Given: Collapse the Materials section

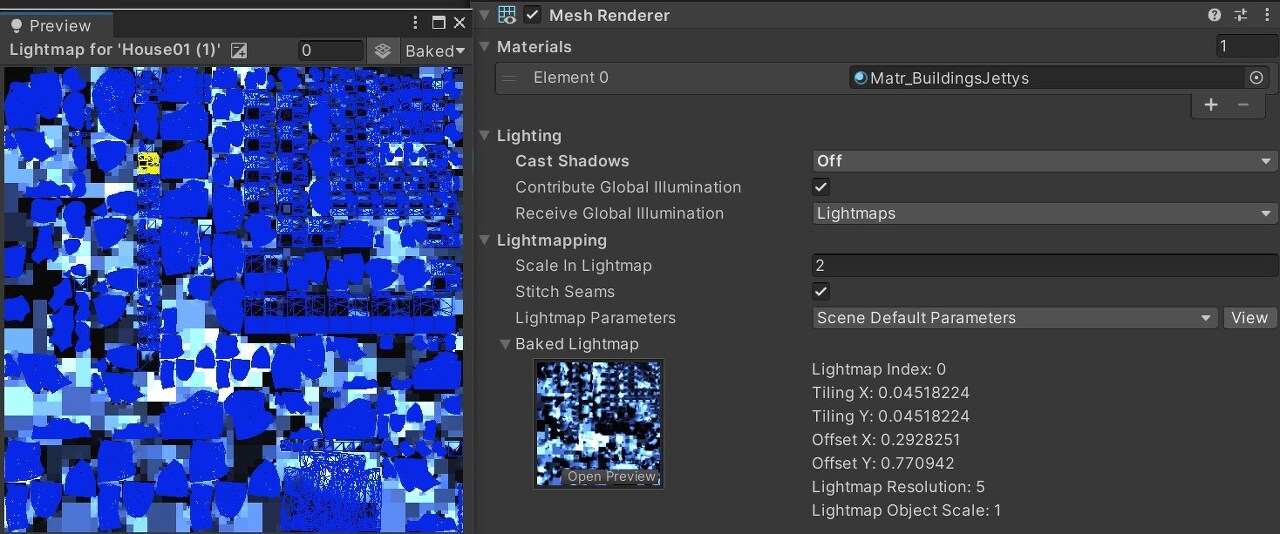Looking at the screenshot, I should 486,47.
